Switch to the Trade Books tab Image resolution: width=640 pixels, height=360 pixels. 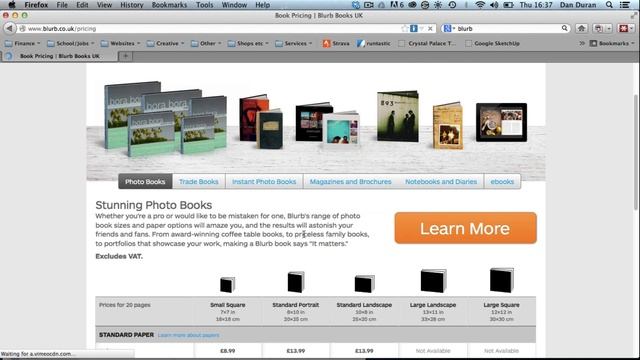coord(198,182)
